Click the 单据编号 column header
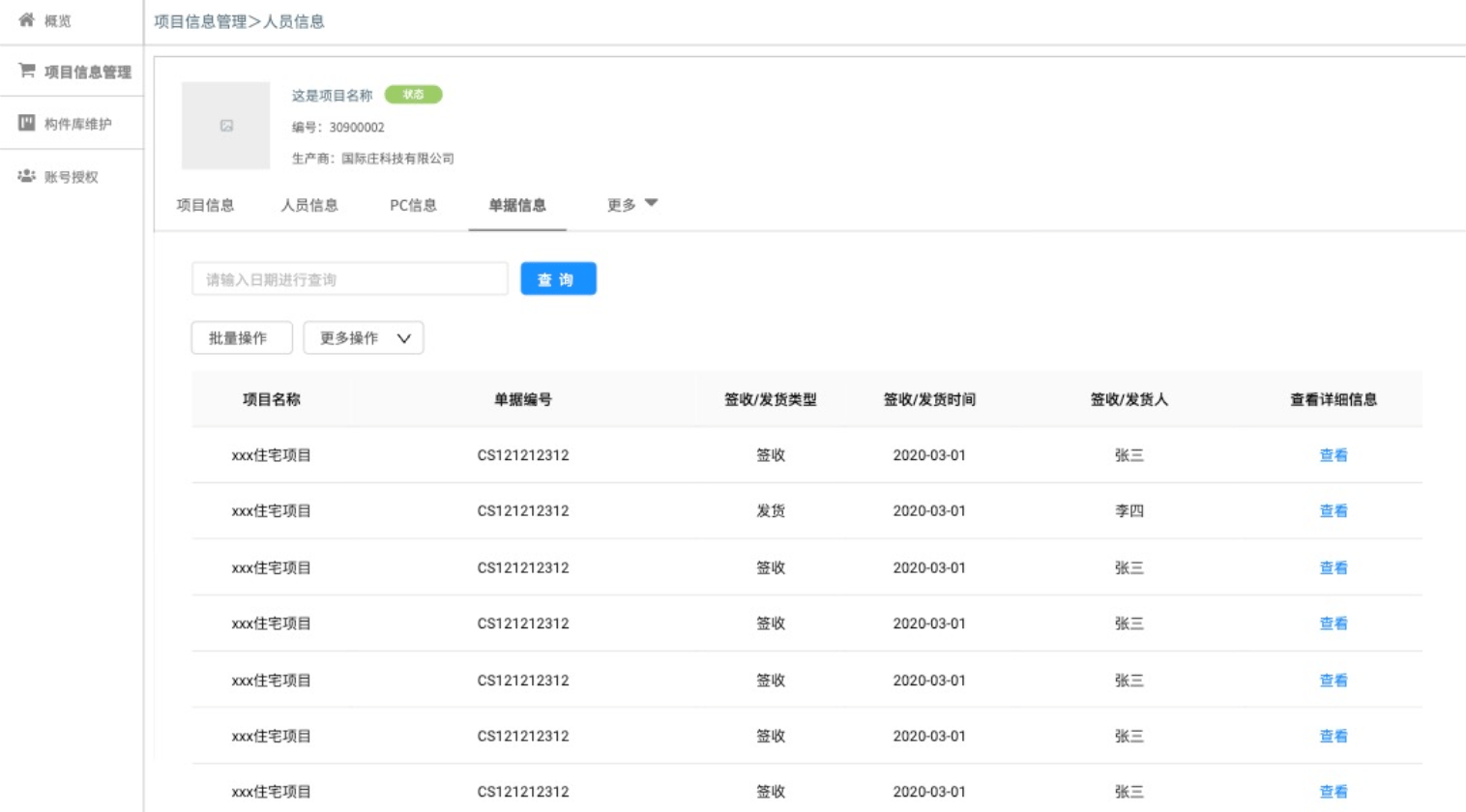 coord(523,399)
